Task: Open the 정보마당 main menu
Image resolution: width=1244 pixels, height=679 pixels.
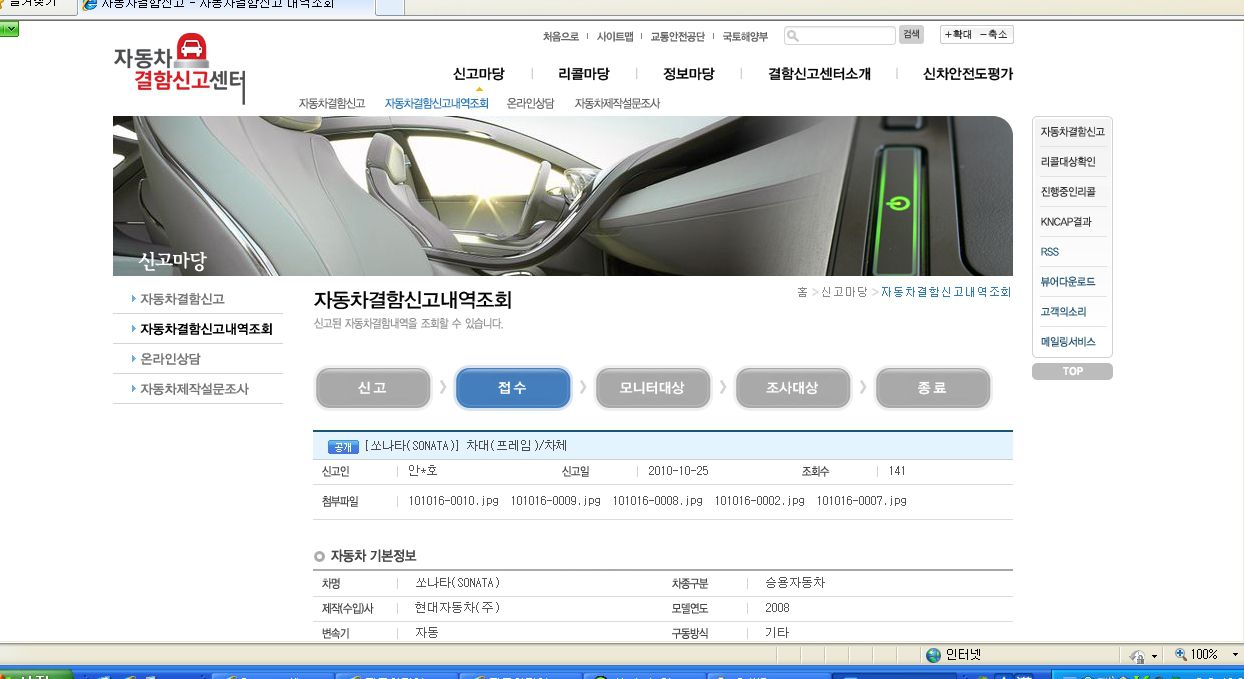Action: (688, 74)
